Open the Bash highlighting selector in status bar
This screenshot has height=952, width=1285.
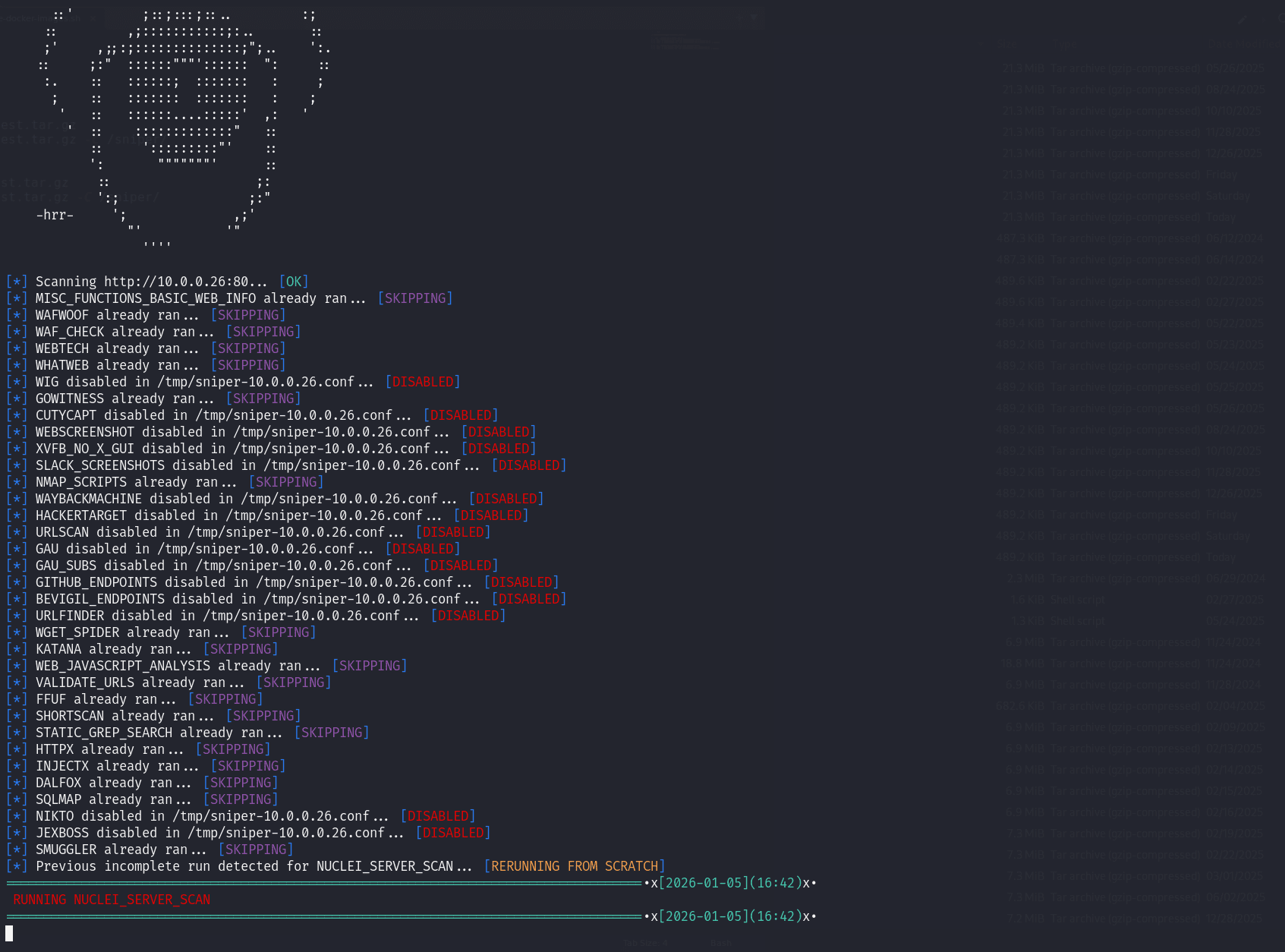[720, 943]
